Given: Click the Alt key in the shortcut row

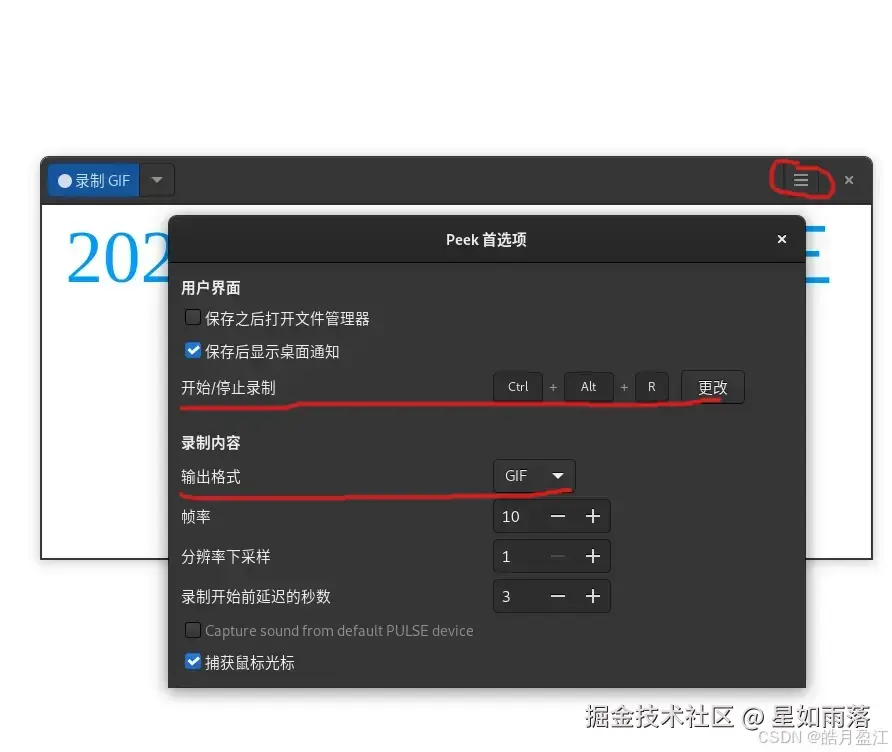Looking at the screenshot, I should tap(589, 387).
